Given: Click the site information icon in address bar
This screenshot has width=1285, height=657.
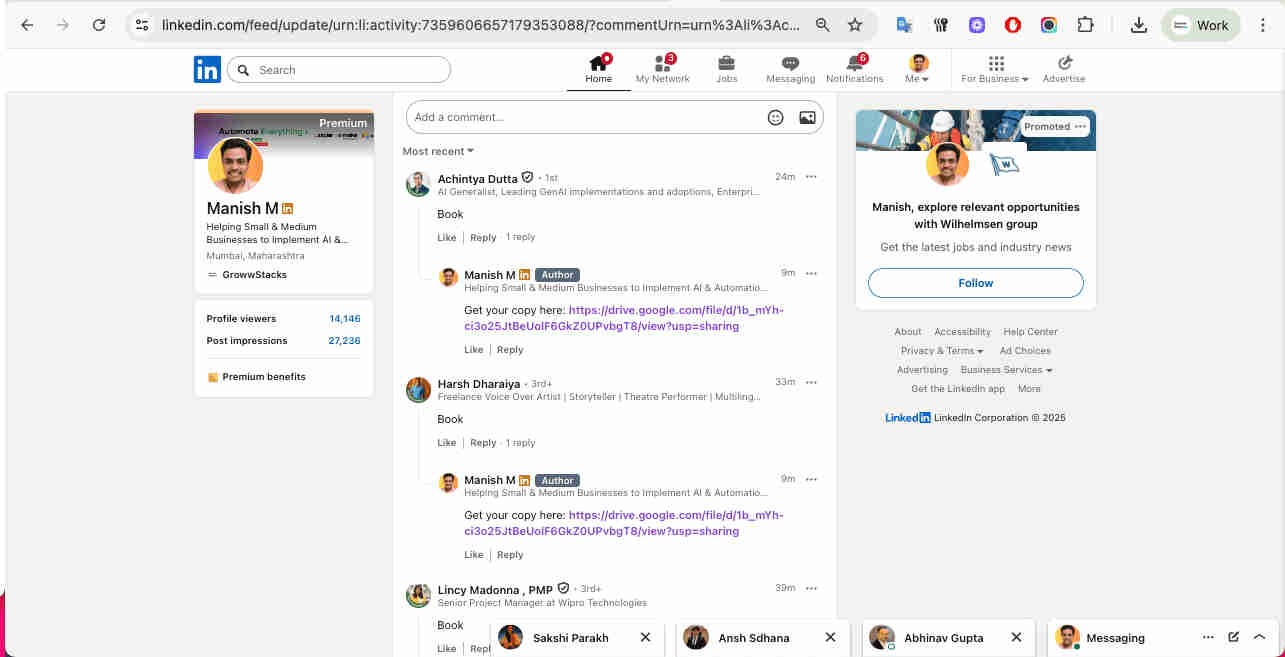Looking at the screenshot, I should coord(142,25).
